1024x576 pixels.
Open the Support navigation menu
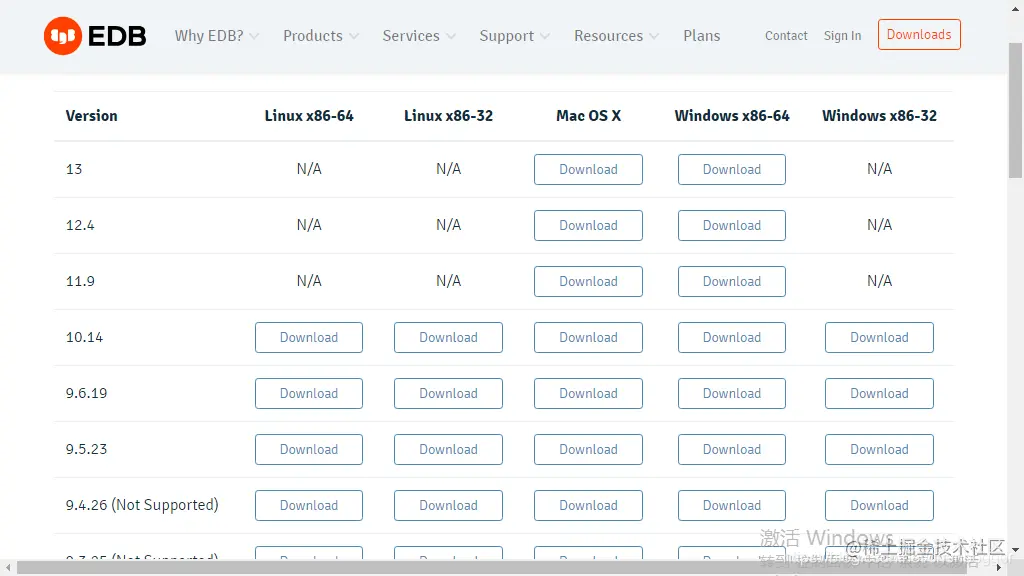coord(515,36)
